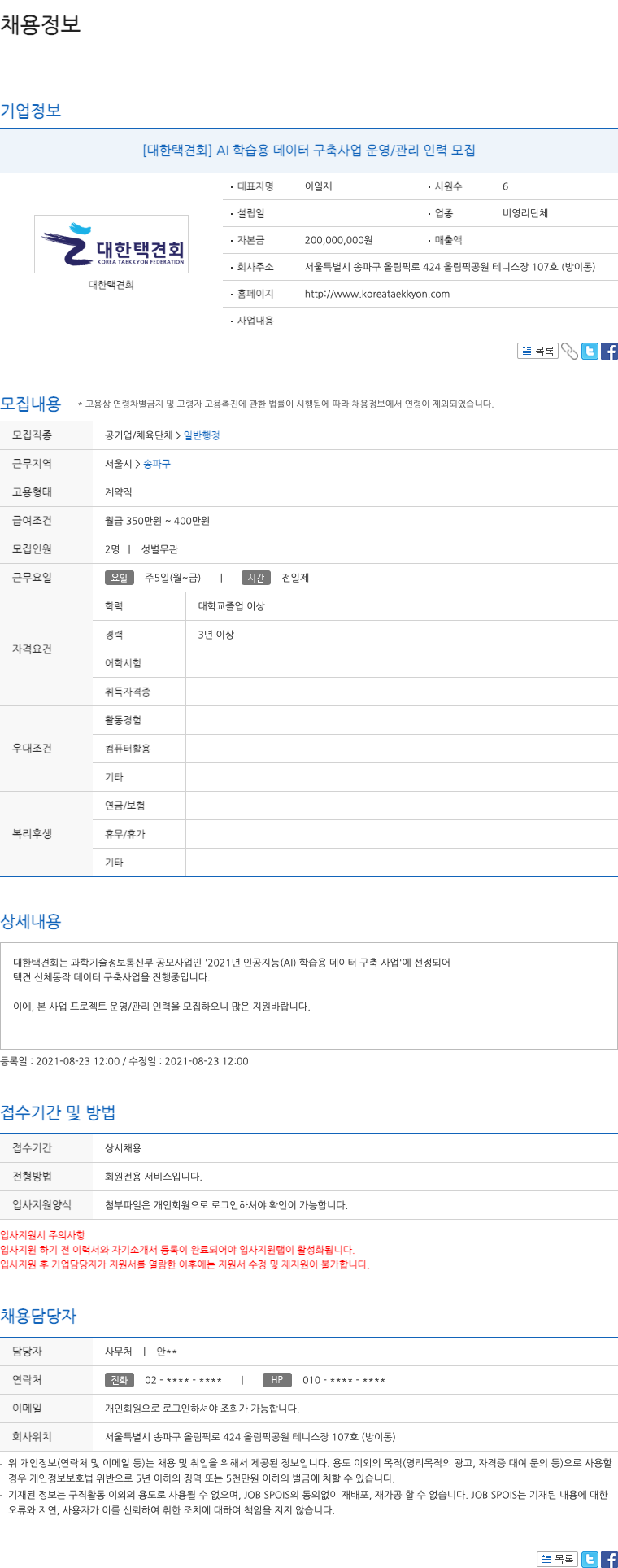618x1568 pixels.
Task: Click the 채용담당자 section heading
Action: point(38,1316)
